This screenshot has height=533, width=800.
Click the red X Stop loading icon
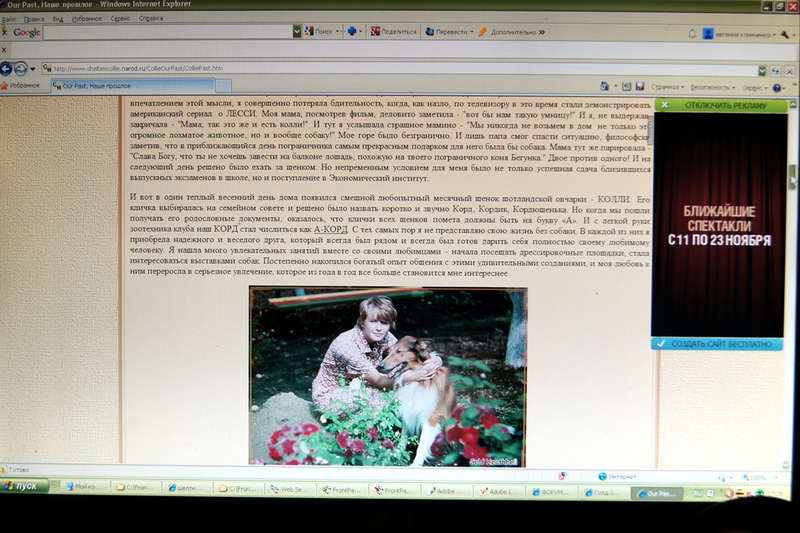tap(789, 71)
